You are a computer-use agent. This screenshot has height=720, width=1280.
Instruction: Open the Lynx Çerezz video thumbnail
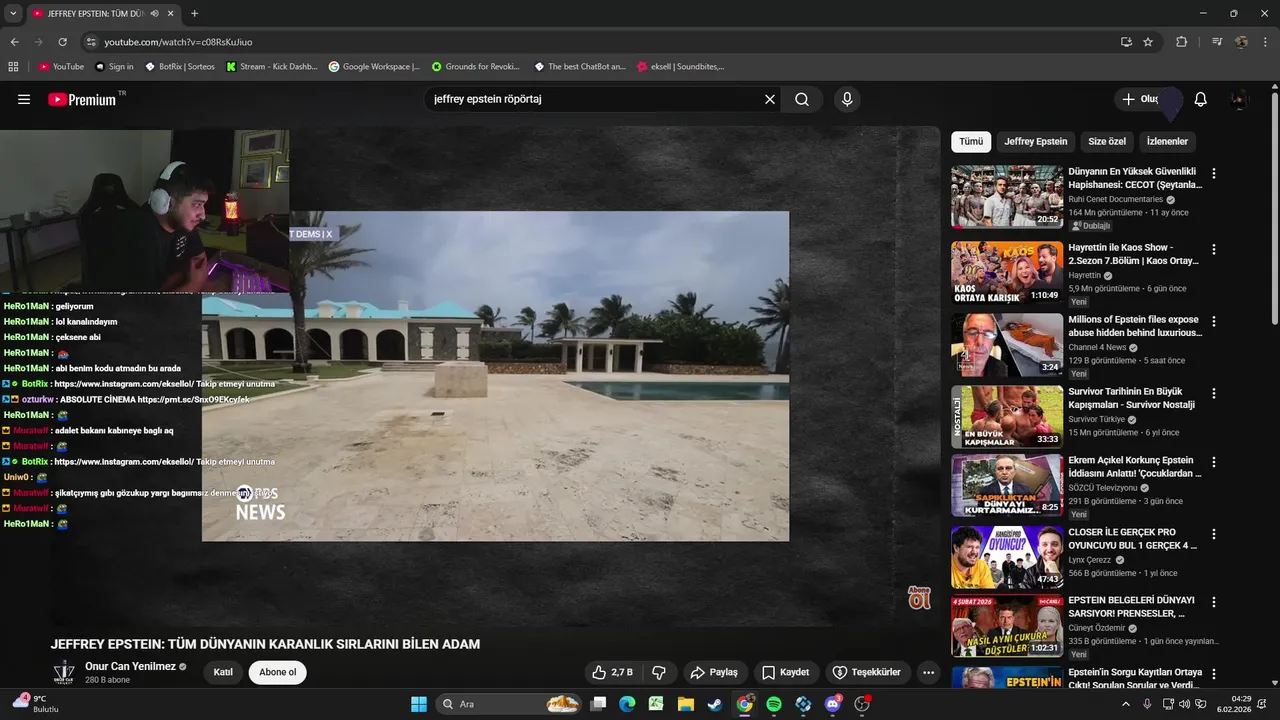[1007, 557]
